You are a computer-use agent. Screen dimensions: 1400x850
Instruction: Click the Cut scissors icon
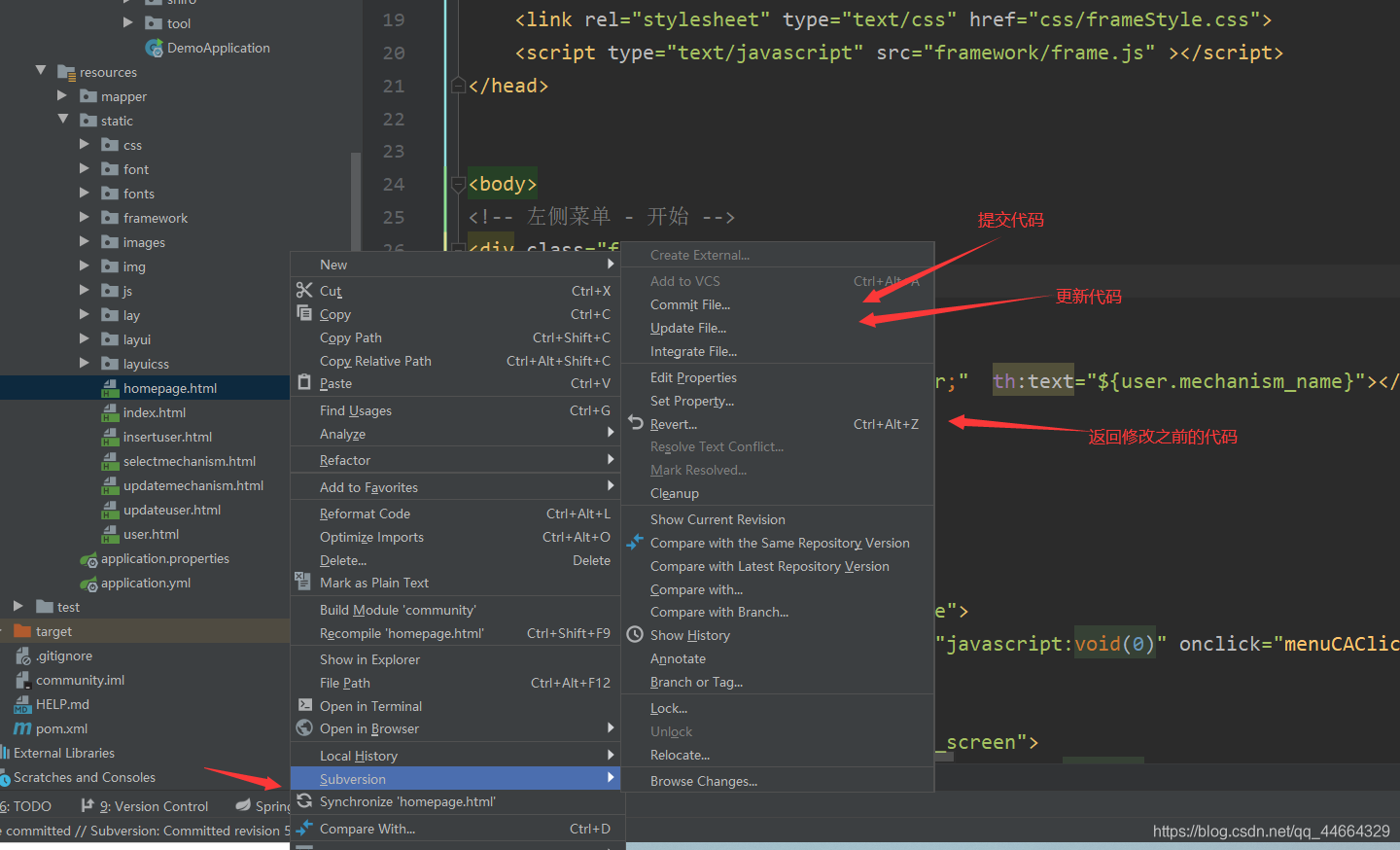click(x=304, y=290)
